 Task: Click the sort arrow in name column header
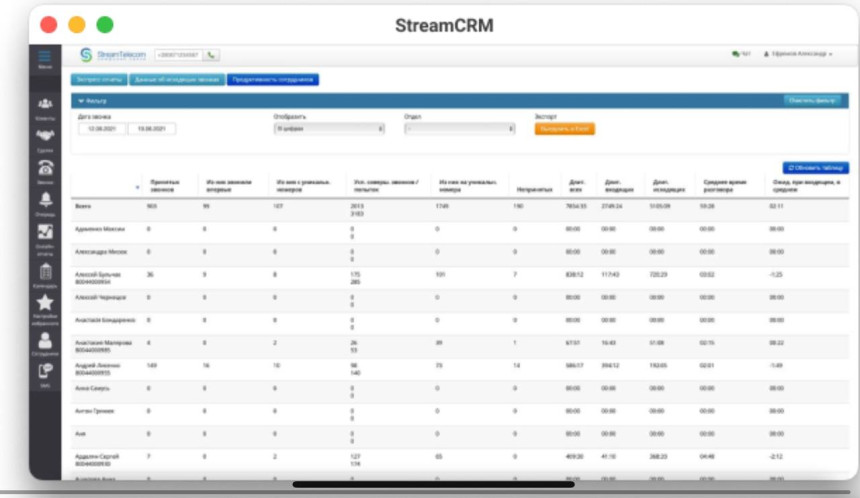137,188
